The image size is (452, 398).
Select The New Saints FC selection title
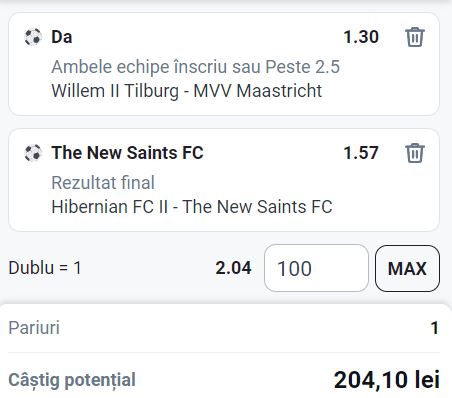click(127, 153)
